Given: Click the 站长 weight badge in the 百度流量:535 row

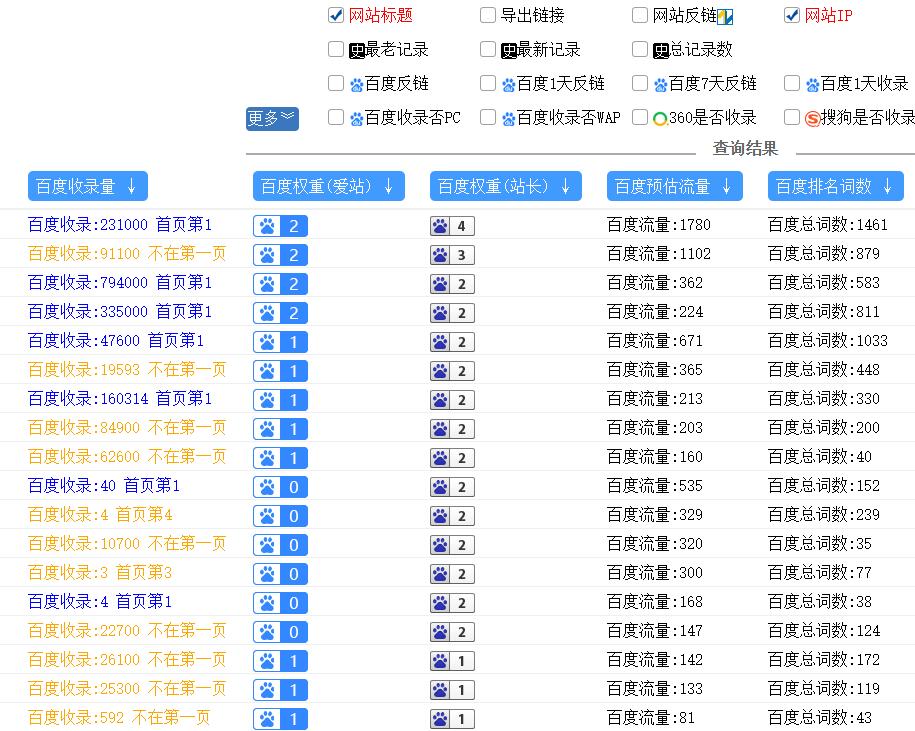Looking at the screenshot, I should click(x=452, y=487).
